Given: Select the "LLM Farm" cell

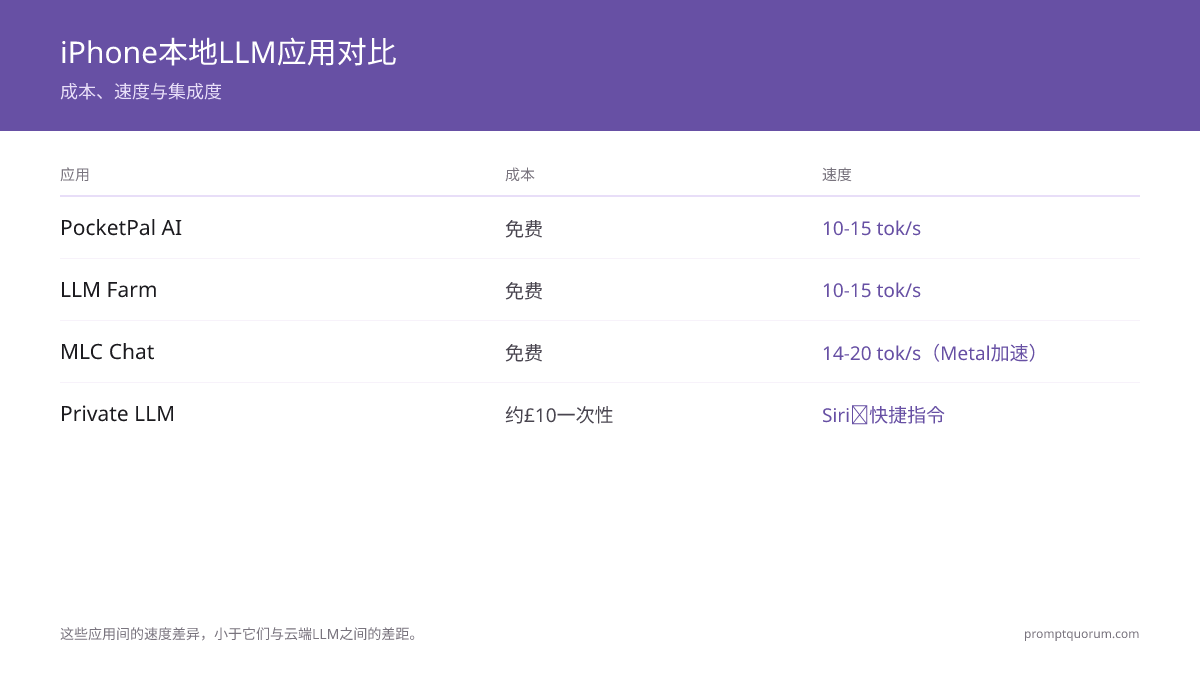Looking at the screenshot, I should pos(108,290).
